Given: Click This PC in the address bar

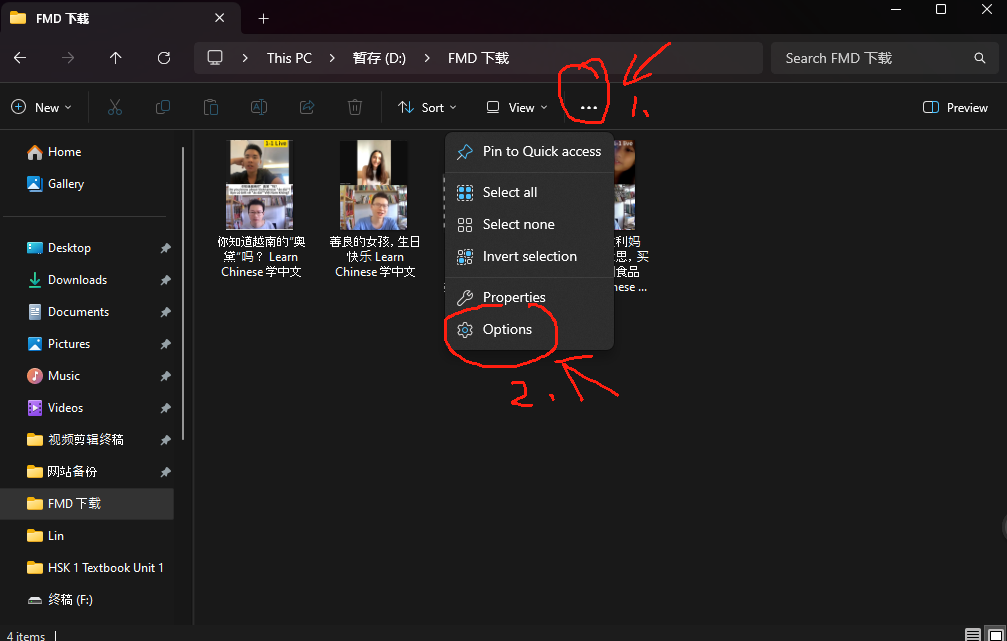Looking at the screenshot, I should 289,58.
